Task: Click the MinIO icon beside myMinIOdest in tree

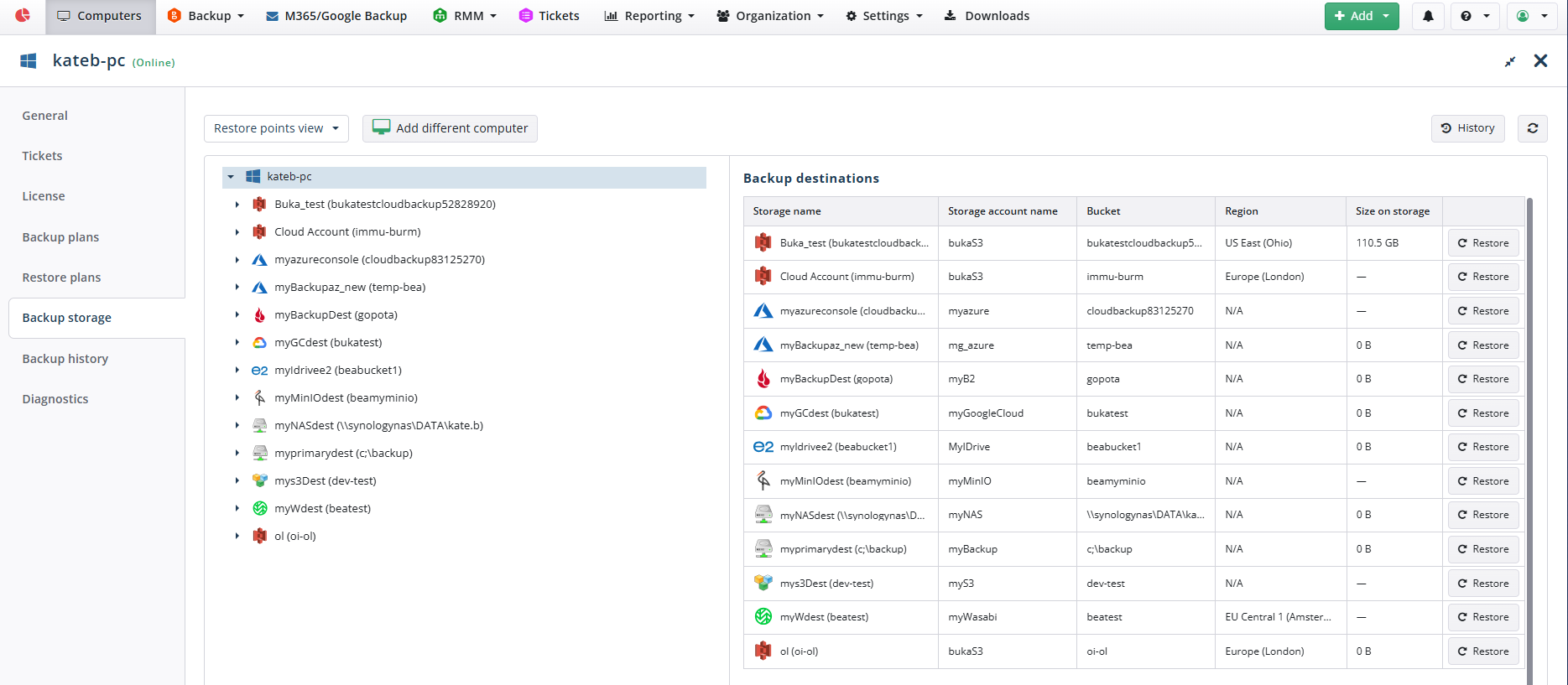Action: (x=260, y=397)
